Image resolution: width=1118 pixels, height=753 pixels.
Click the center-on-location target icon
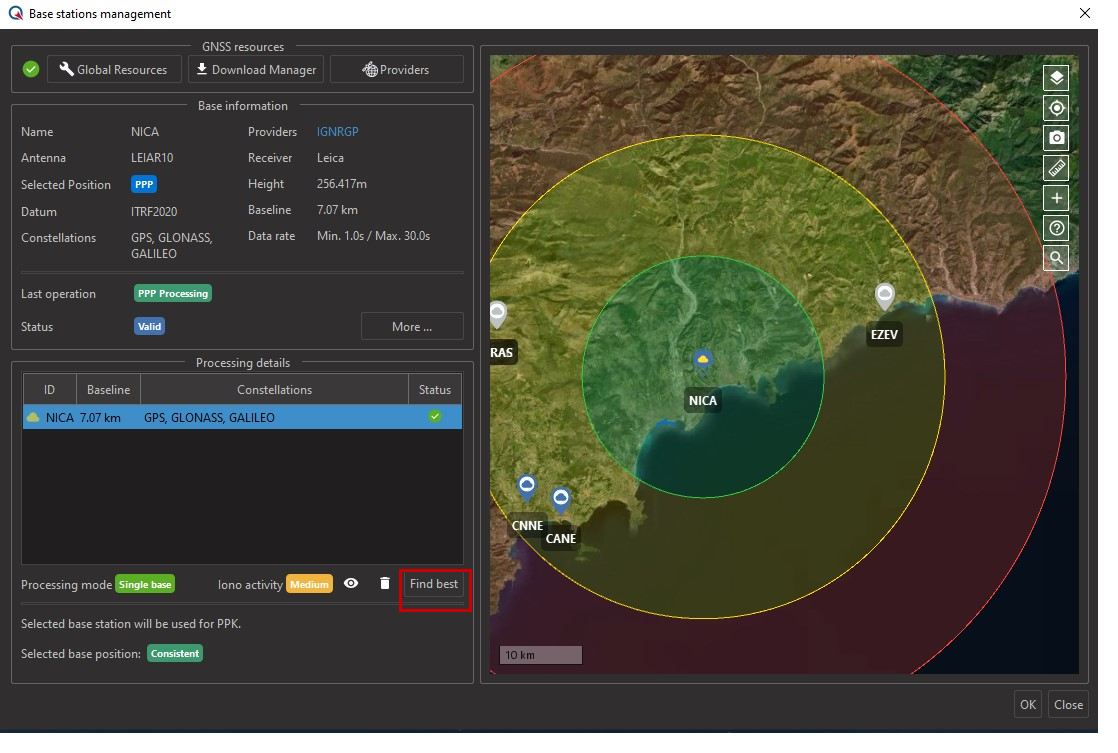tap(1056, 108)
